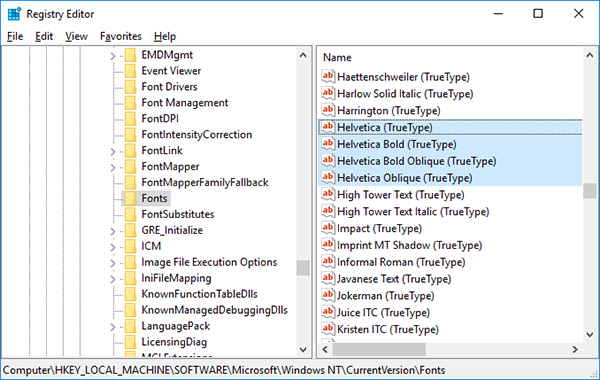600x380 pixels.
Task: Expand the EMDMgmt key
Action: (x=112, y=56)
